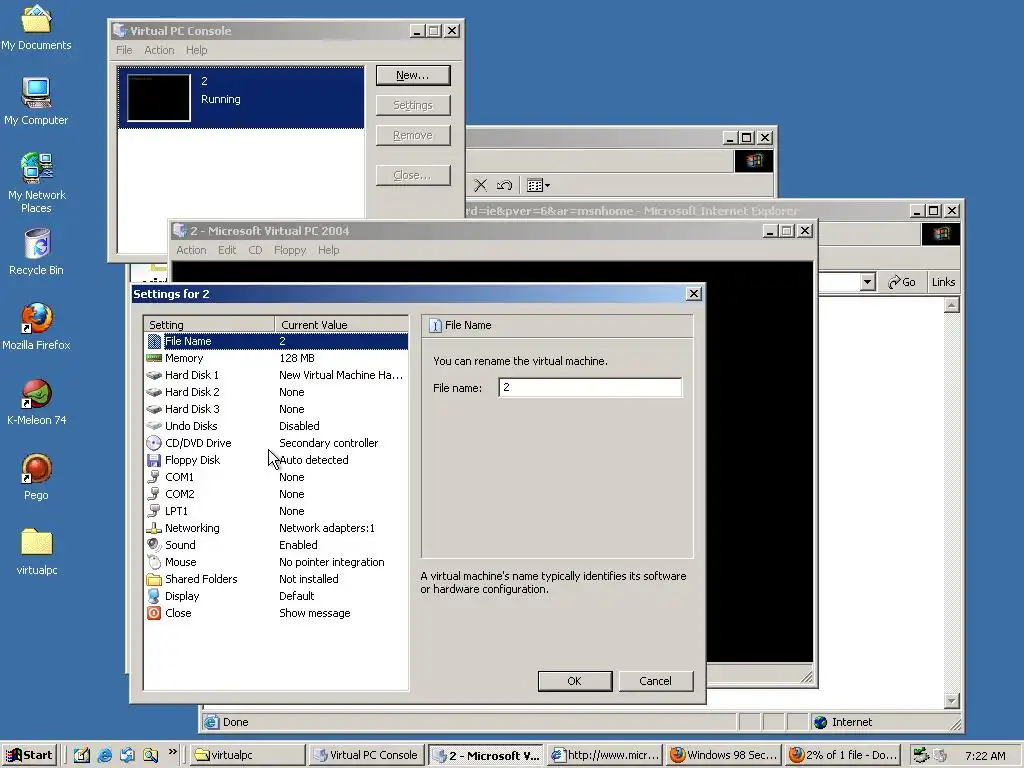Click the Start button
1024x768 pixels.
[29, 755]
